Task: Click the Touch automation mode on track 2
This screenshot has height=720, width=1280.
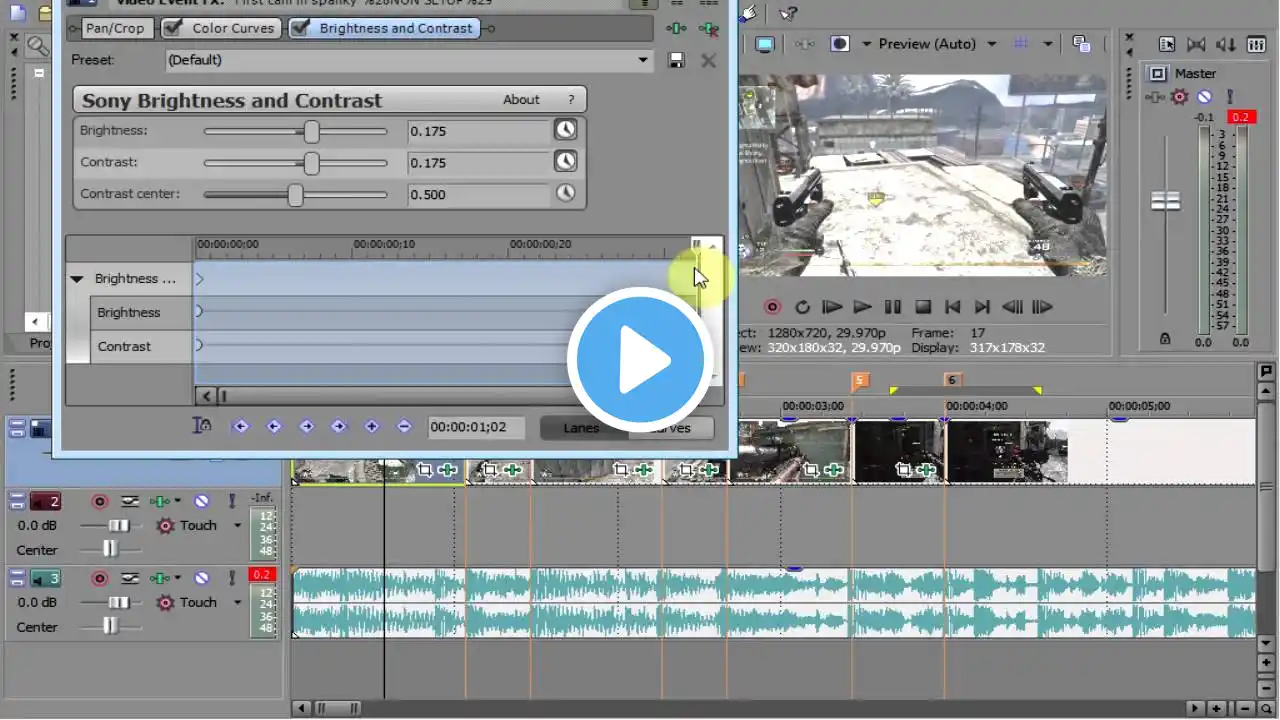Action: pos(198,525)
